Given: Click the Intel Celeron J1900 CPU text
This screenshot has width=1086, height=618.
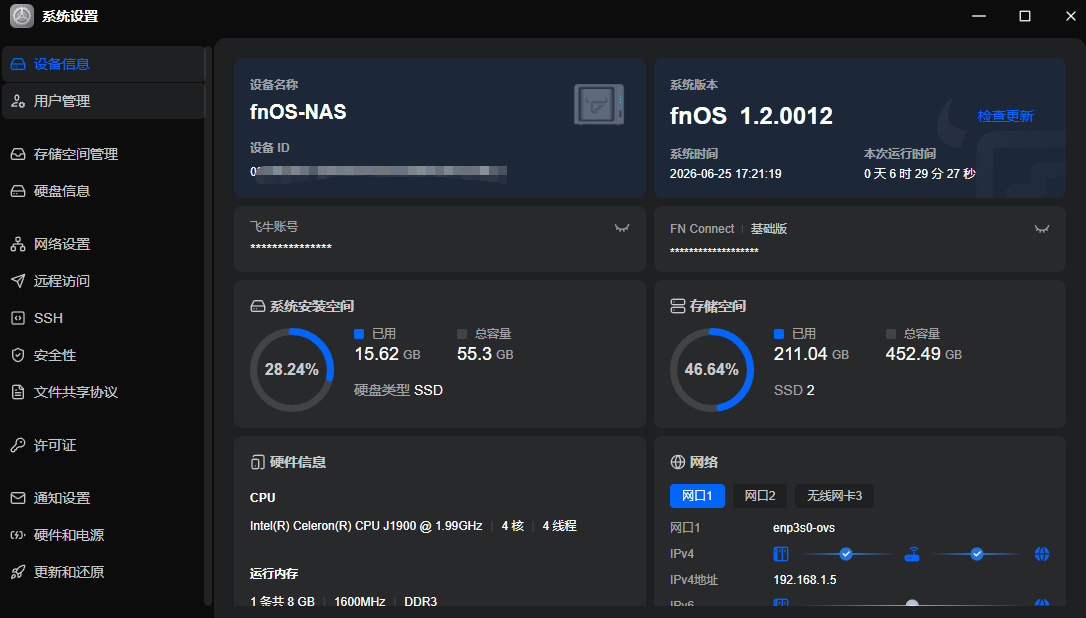Looking at the screenshot, I should point(366,526).
